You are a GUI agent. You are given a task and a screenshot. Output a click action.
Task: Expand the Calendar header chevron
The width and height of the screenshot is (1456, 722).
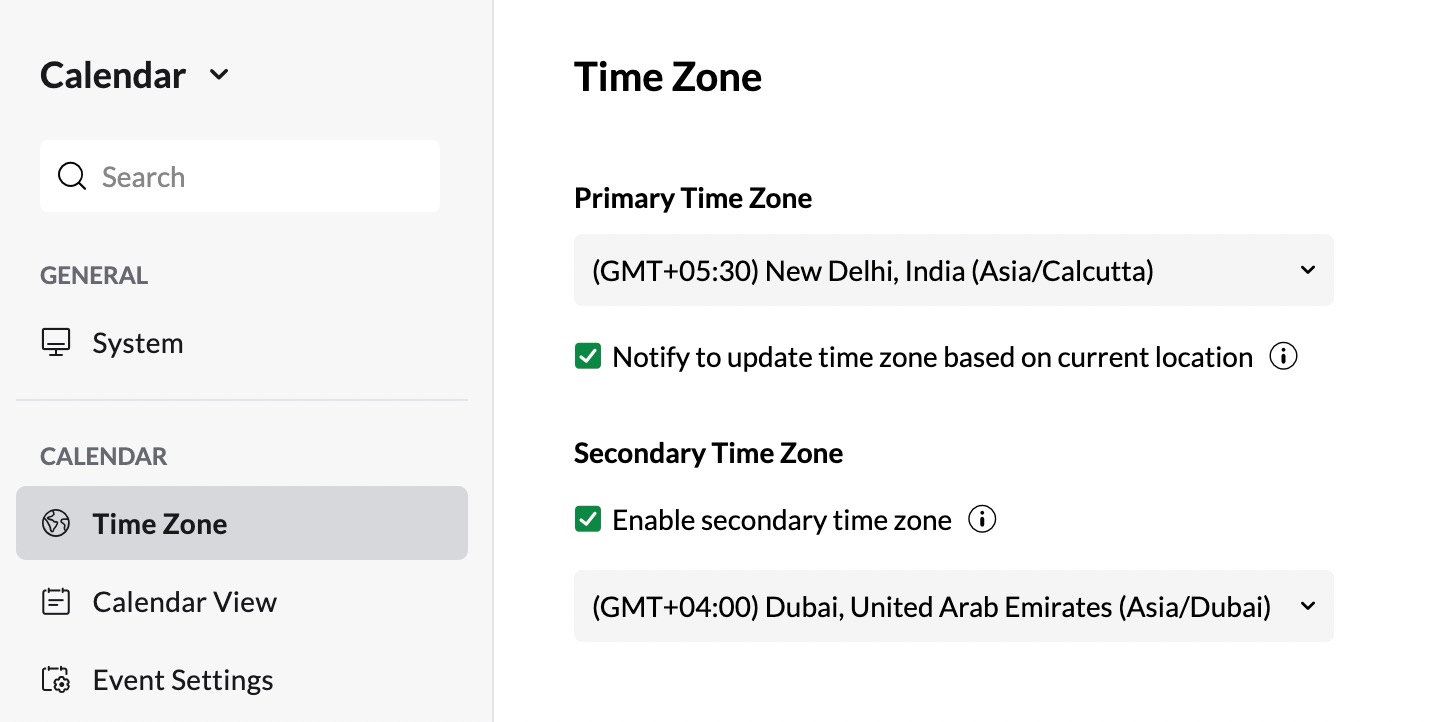pos(220,75)
